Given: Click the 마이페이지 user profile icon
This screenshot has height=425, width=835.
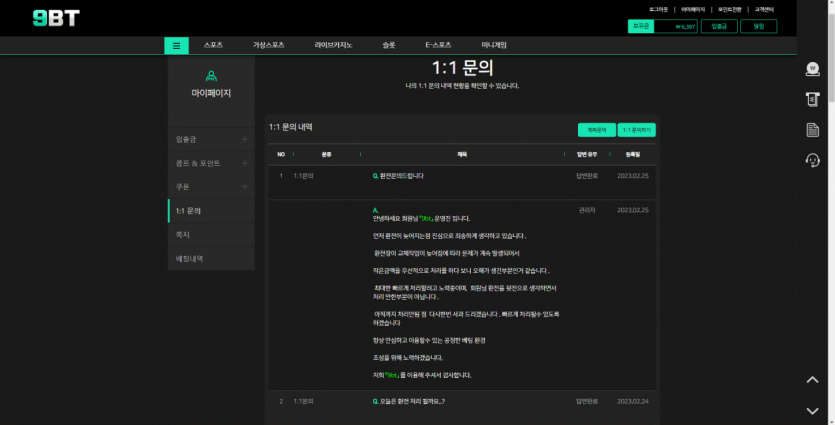Looking at the screenshot, I should [x=211, y=76].
